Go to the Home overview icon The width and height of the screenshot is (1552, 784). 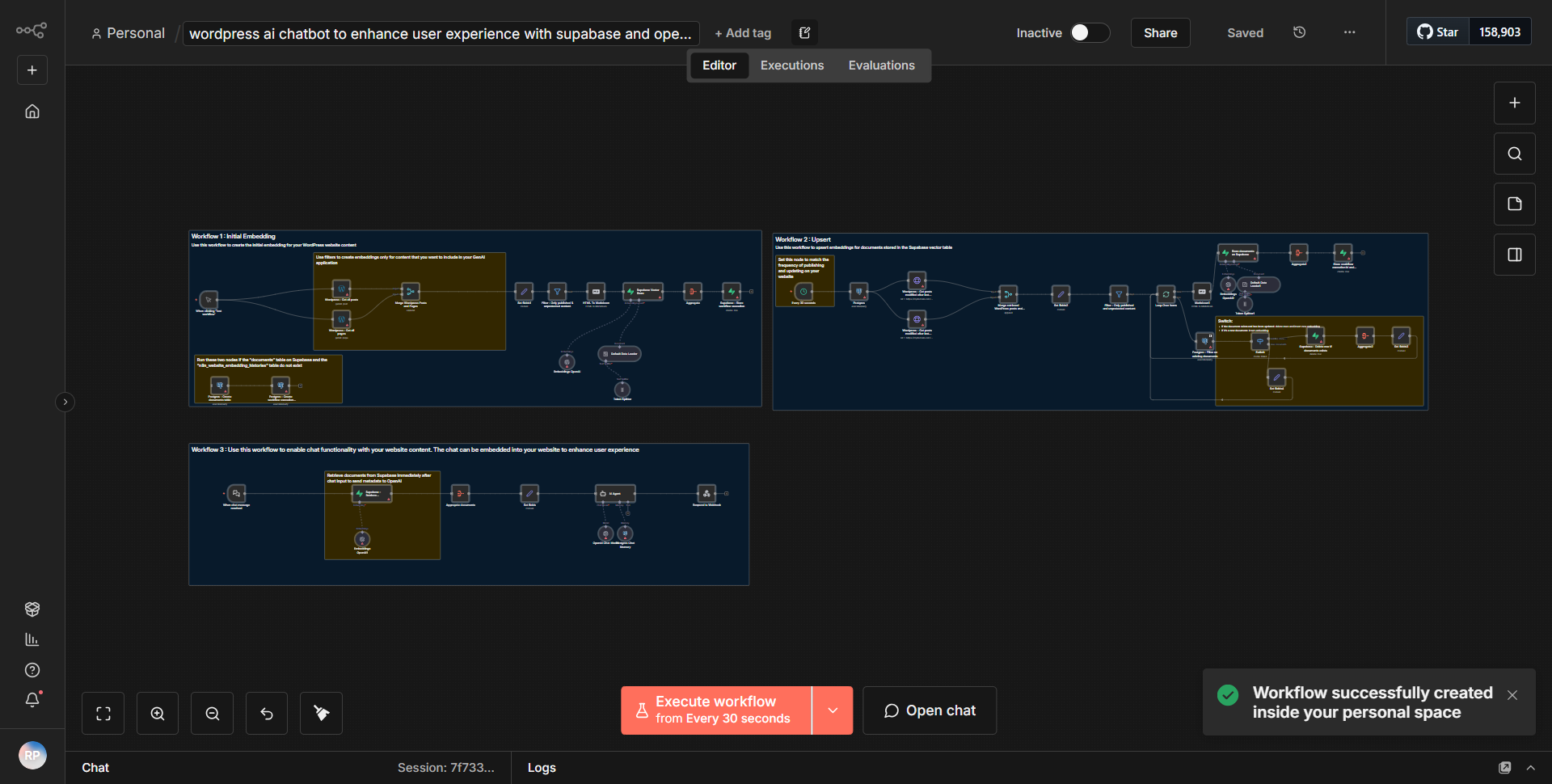[x=32, y=112]
